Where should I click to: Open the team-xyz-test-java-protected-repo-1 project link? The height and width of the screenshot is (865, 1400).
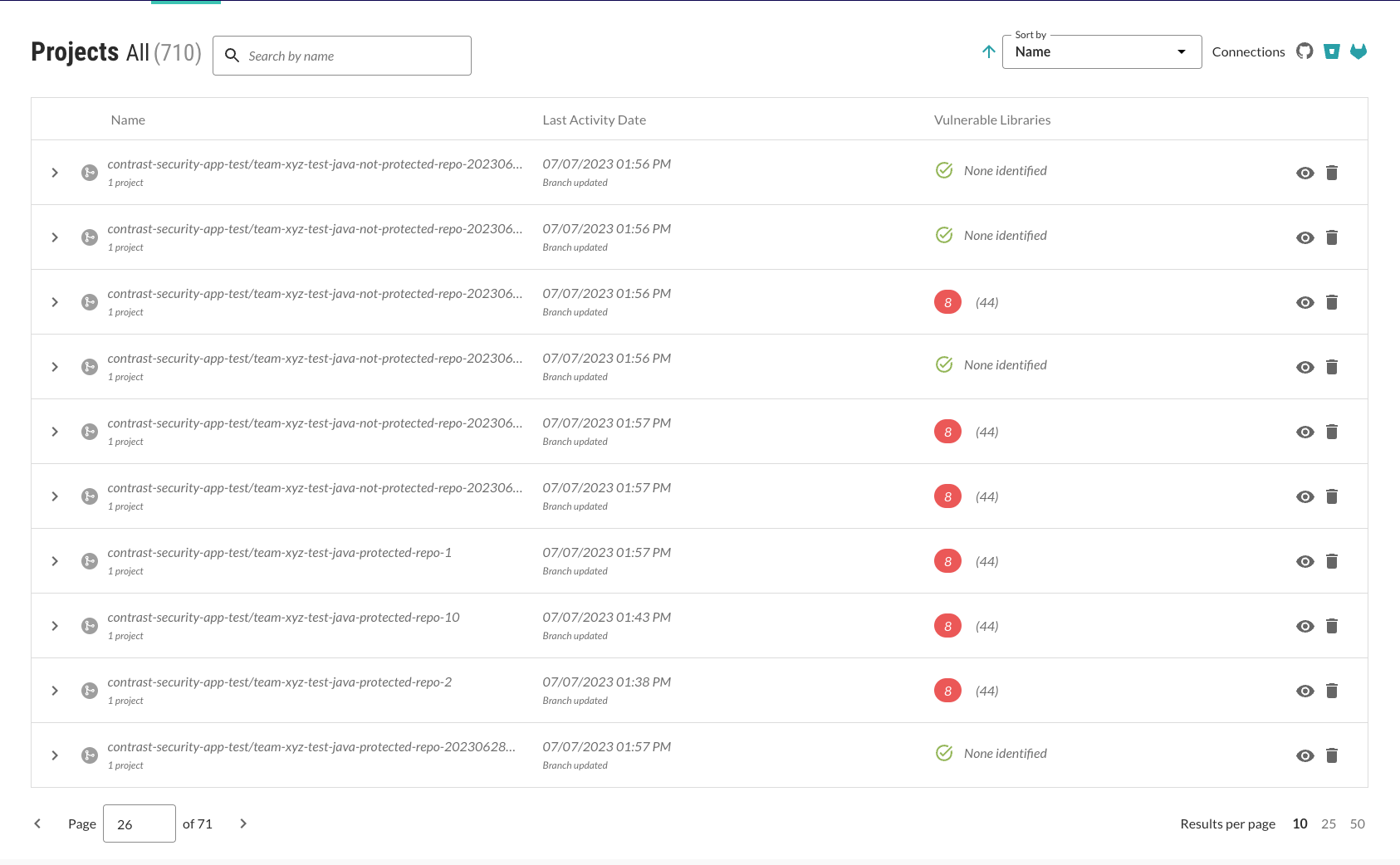pyautogui.click(x=280, y=553)
